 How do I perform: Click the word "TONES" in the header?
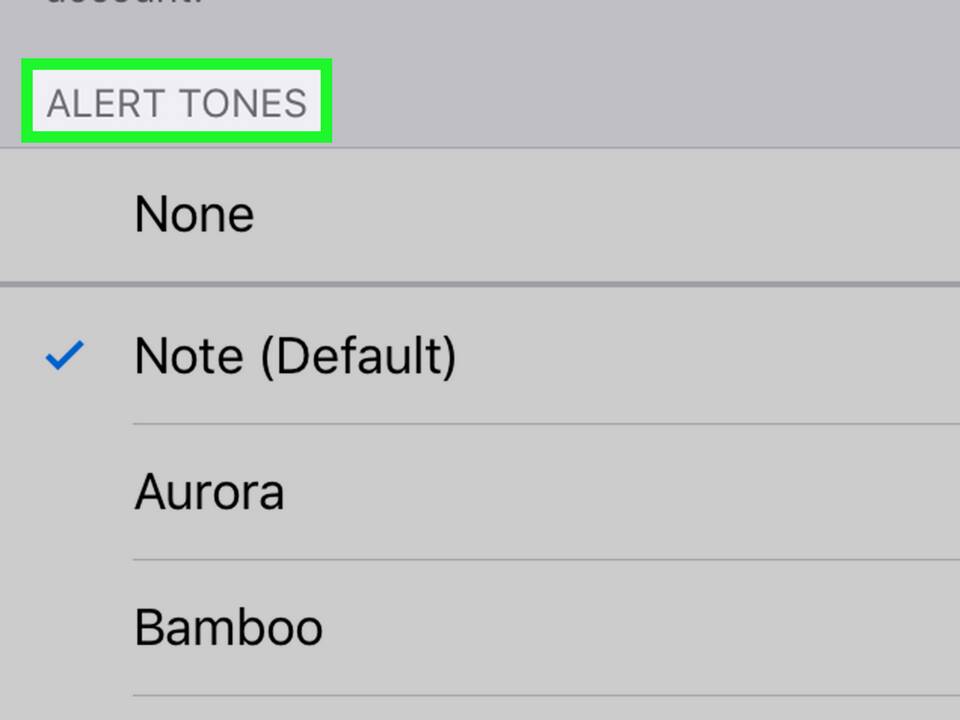pyautogui.click(x=241, y=104)
